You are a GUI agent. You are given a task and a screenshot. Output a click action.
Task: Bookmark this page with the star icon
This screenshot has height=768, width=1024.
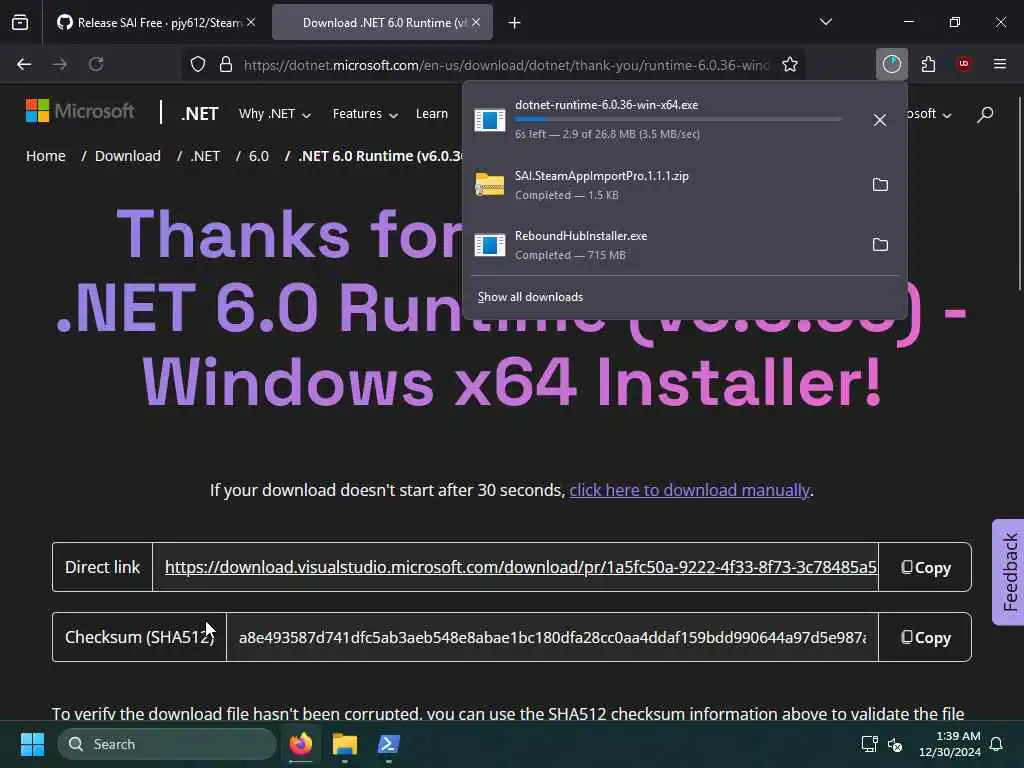790,64
